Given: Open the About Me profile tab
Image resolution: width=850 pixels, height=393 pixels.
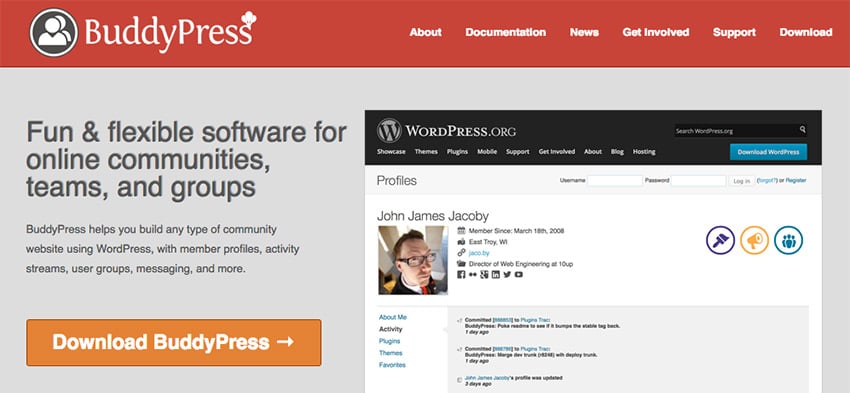Looking at the screenshot, I should [393, 317].
